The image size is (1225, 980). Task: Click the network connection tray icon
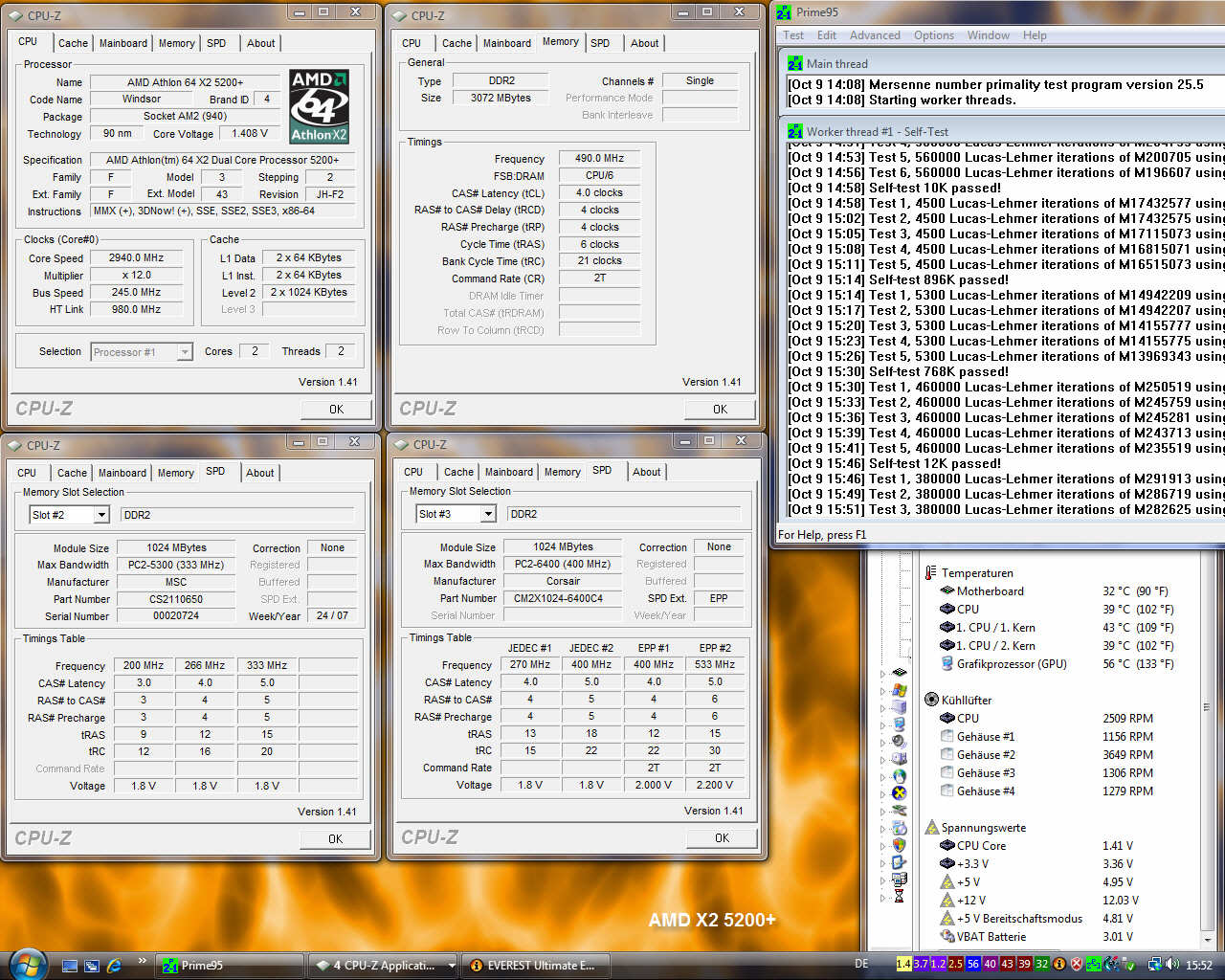[1155, 964]
